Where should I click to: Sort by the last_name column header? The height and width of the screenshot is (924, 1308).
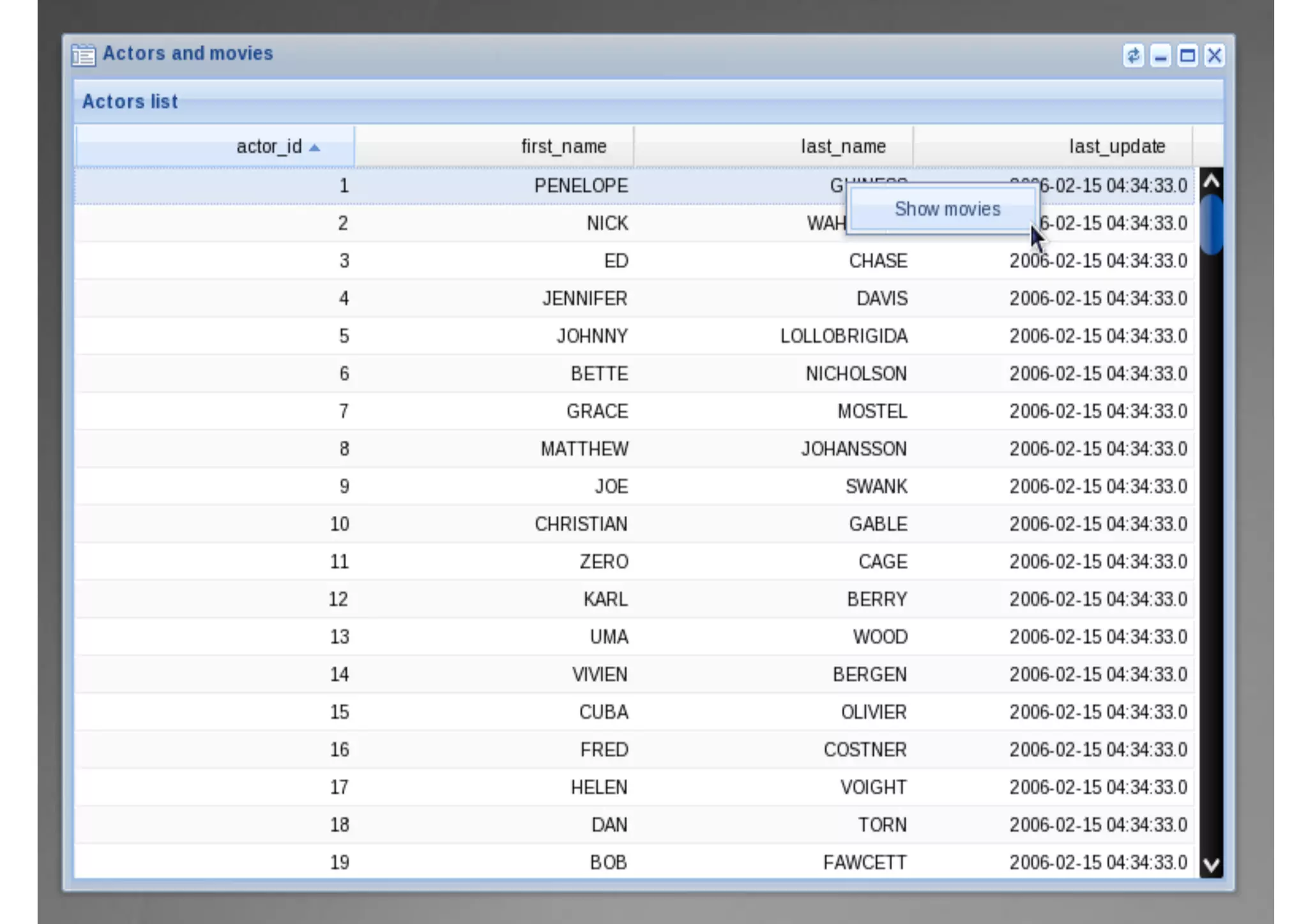tap(842, 147)
